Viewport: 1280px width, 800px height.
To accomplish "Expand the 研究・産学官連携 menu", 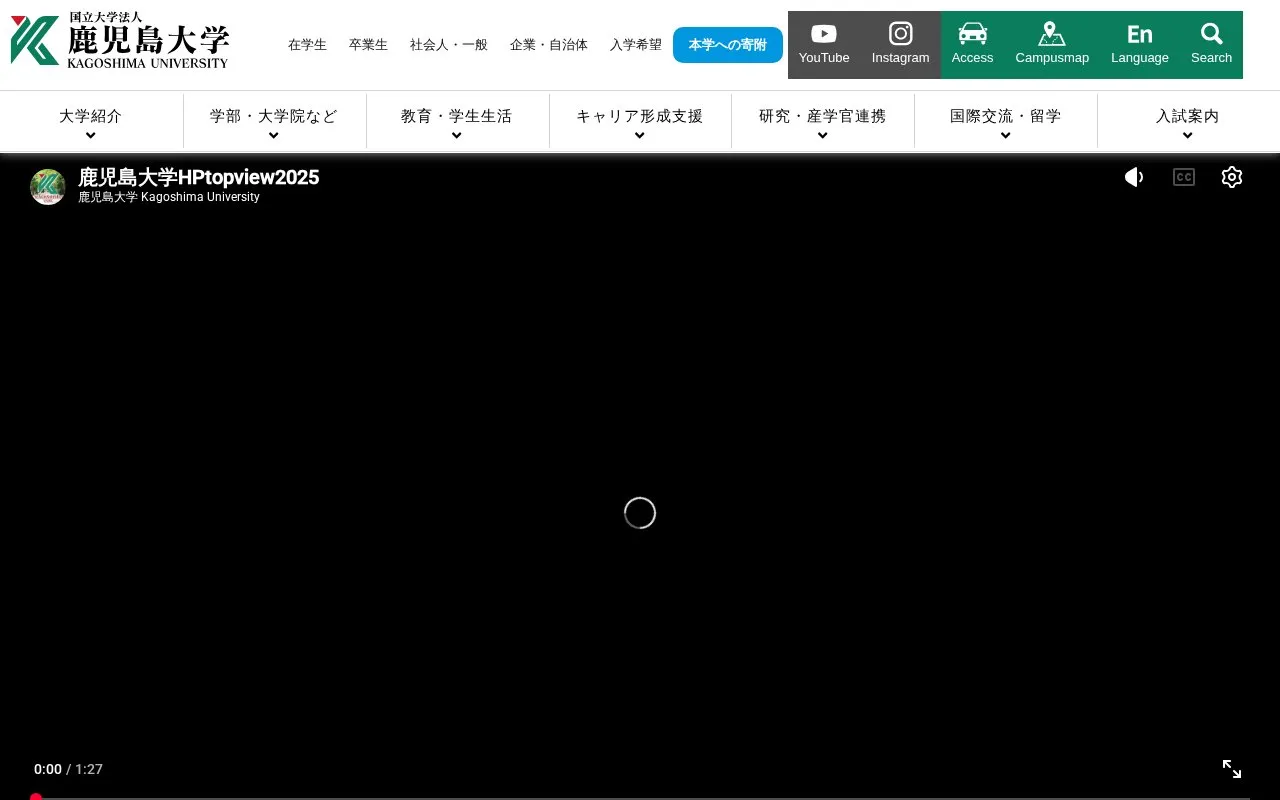I will click(x=823, y=122).
